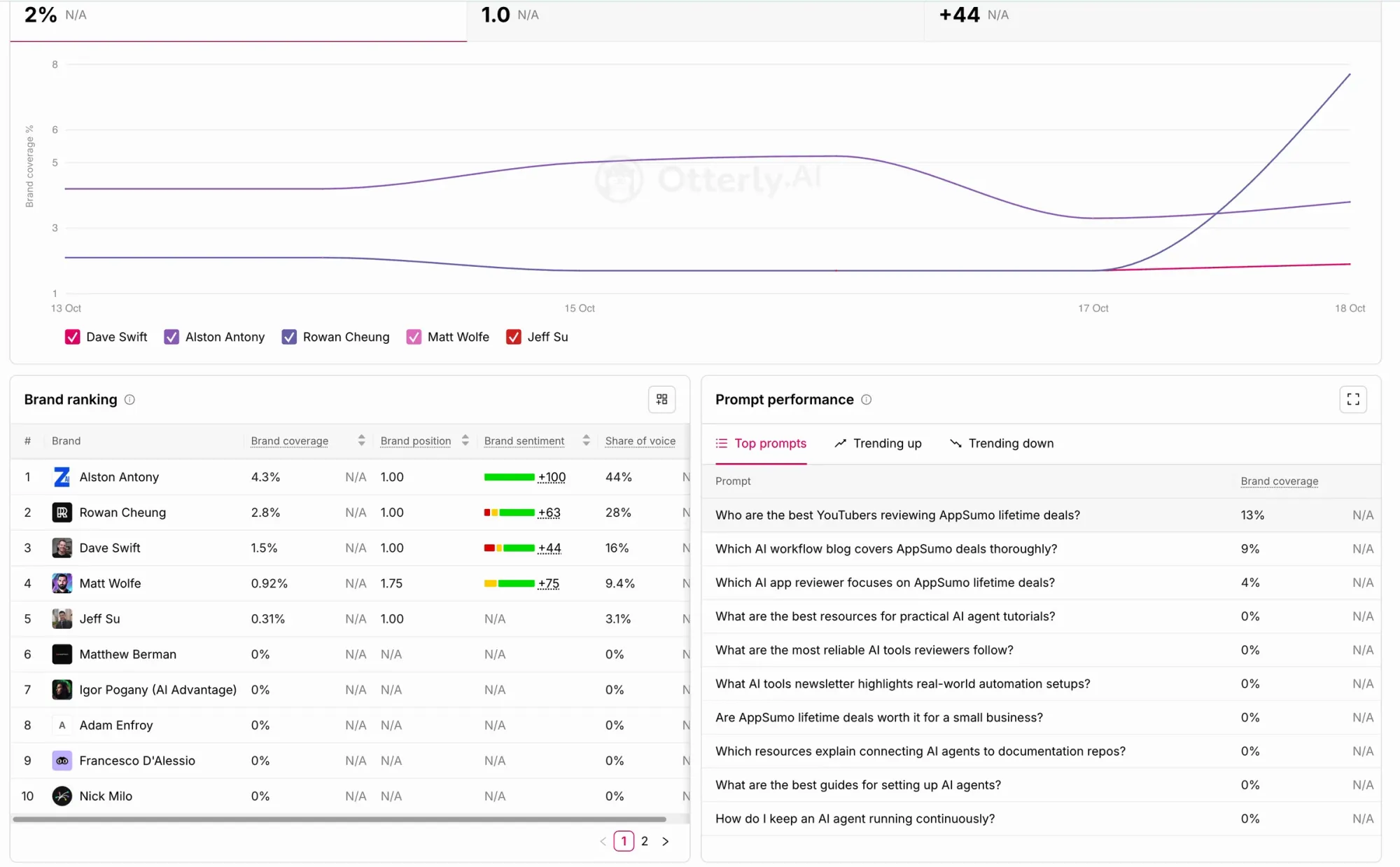Click Brand ranking grid layout icon
This screenshot has width=1400, height=867.
661,399
